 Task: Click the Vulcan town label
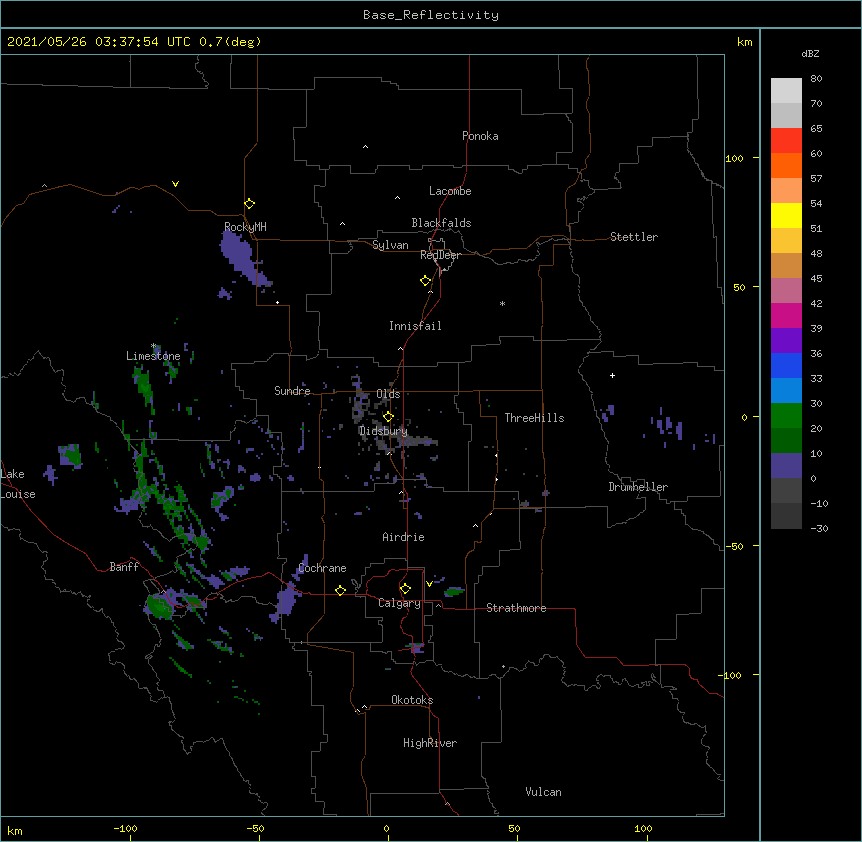tap(543, 792)
